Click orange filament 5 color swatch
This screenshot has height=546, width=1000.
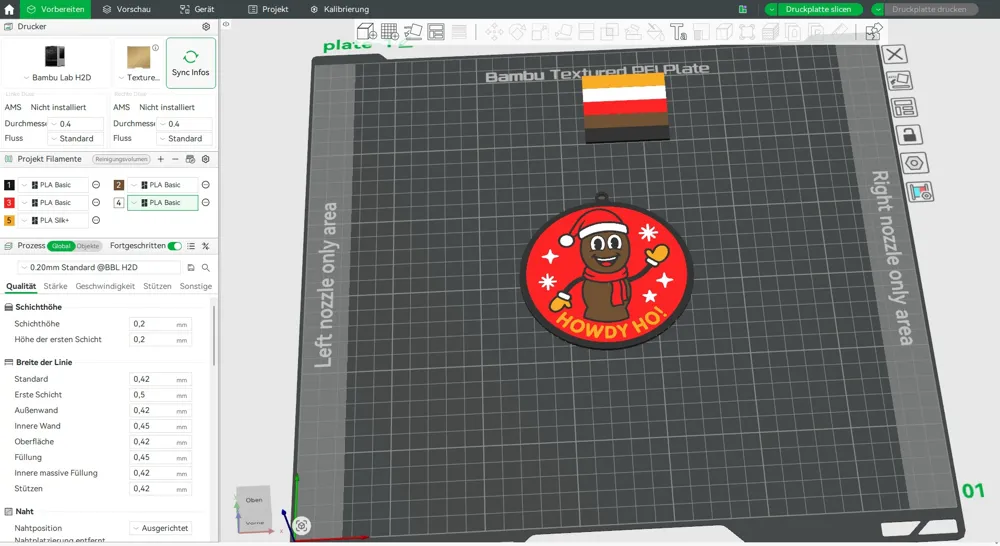point(9,221)
